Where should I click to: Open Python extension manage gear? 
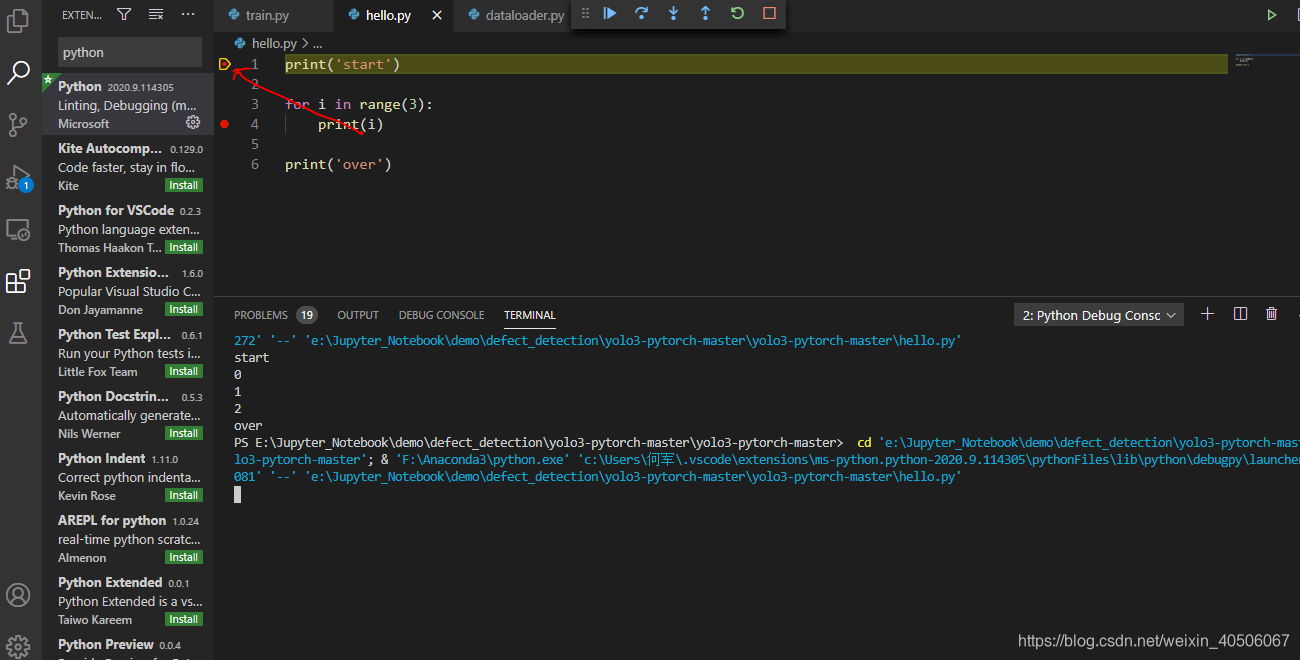(x=193, y=122)
